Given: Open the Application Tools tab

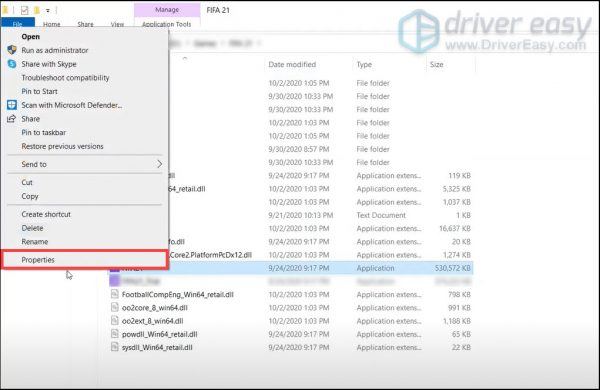Looking at the screenshot, I should [x=166, y=24].
